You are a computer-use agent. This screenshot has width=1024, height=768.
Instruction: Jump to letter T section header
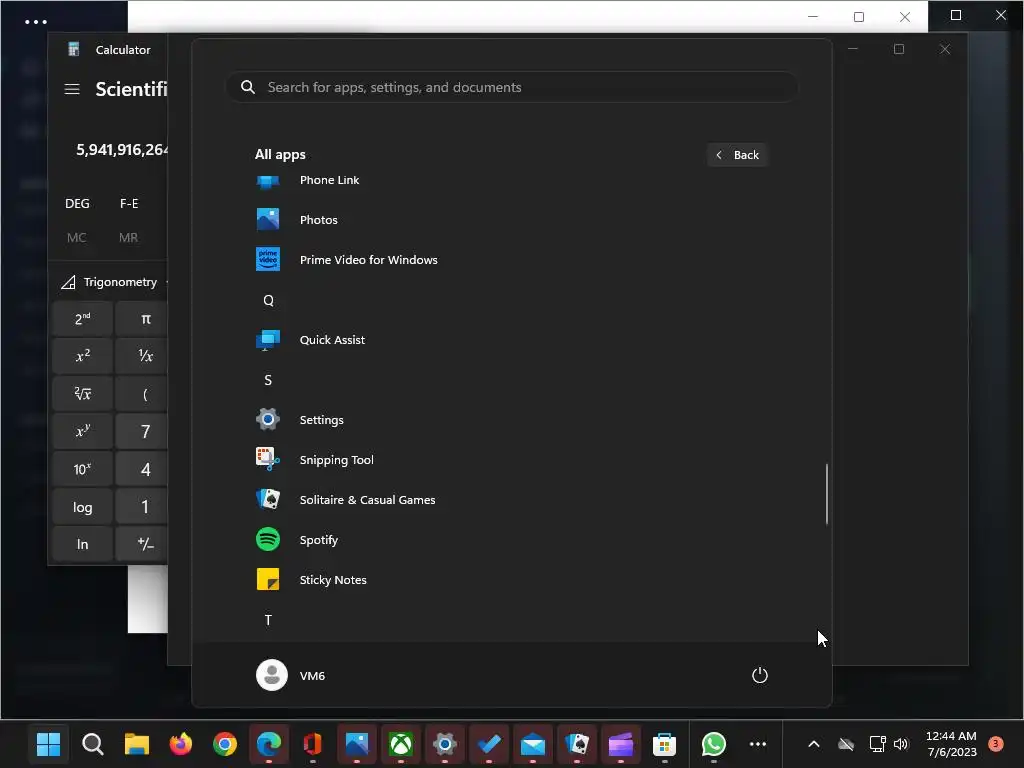coord(268,620)
